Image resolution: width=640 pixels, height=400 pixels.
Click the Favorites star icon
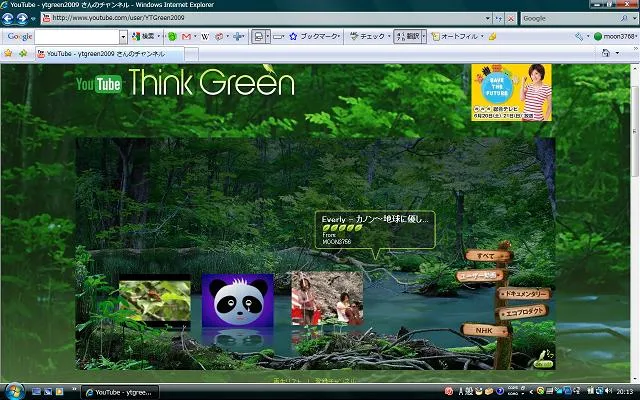(x=8, y=53)
